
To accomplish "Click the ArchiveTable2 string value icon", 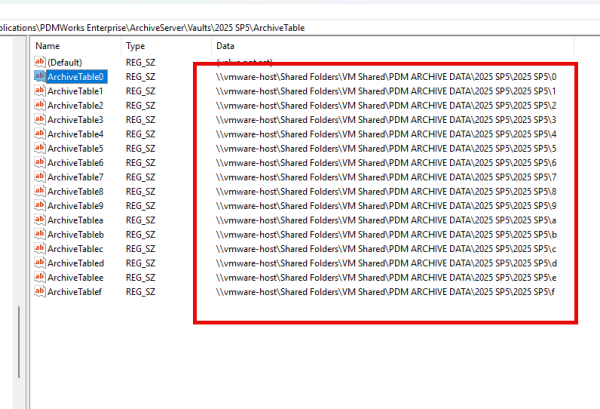I will [40, 105].
